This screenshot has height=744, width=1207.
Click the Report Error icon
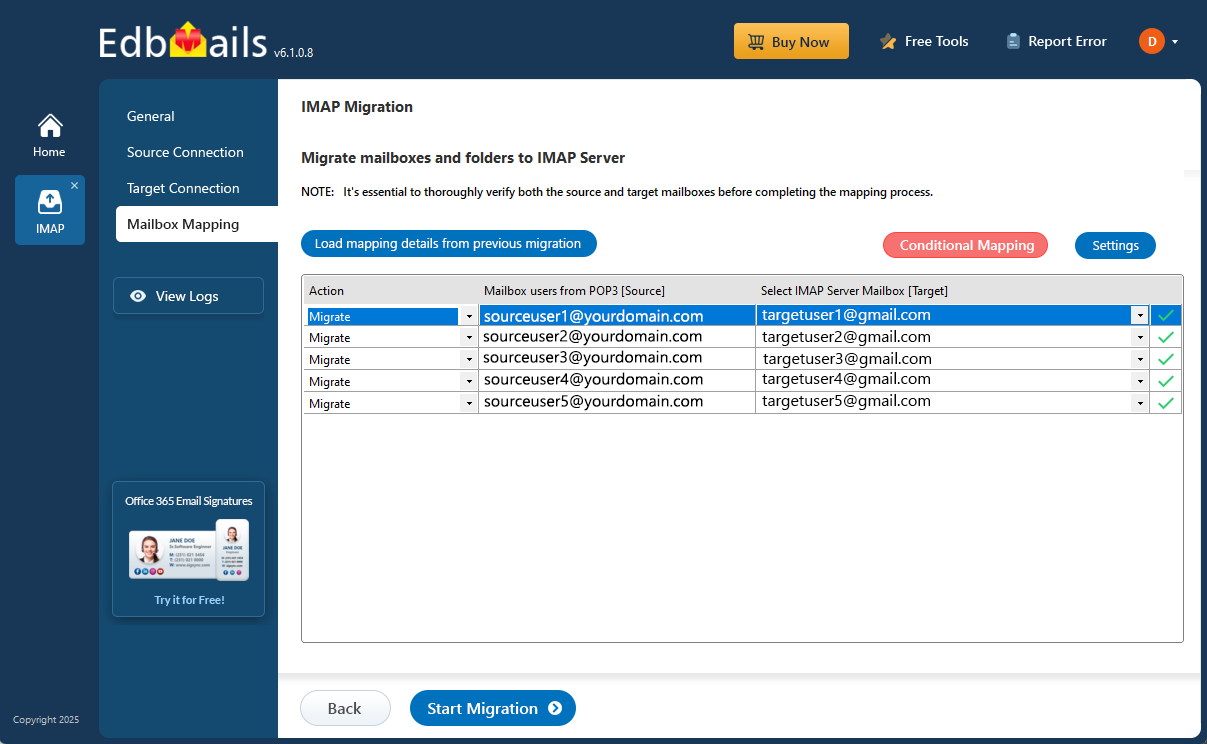[x=1013, y=41]
